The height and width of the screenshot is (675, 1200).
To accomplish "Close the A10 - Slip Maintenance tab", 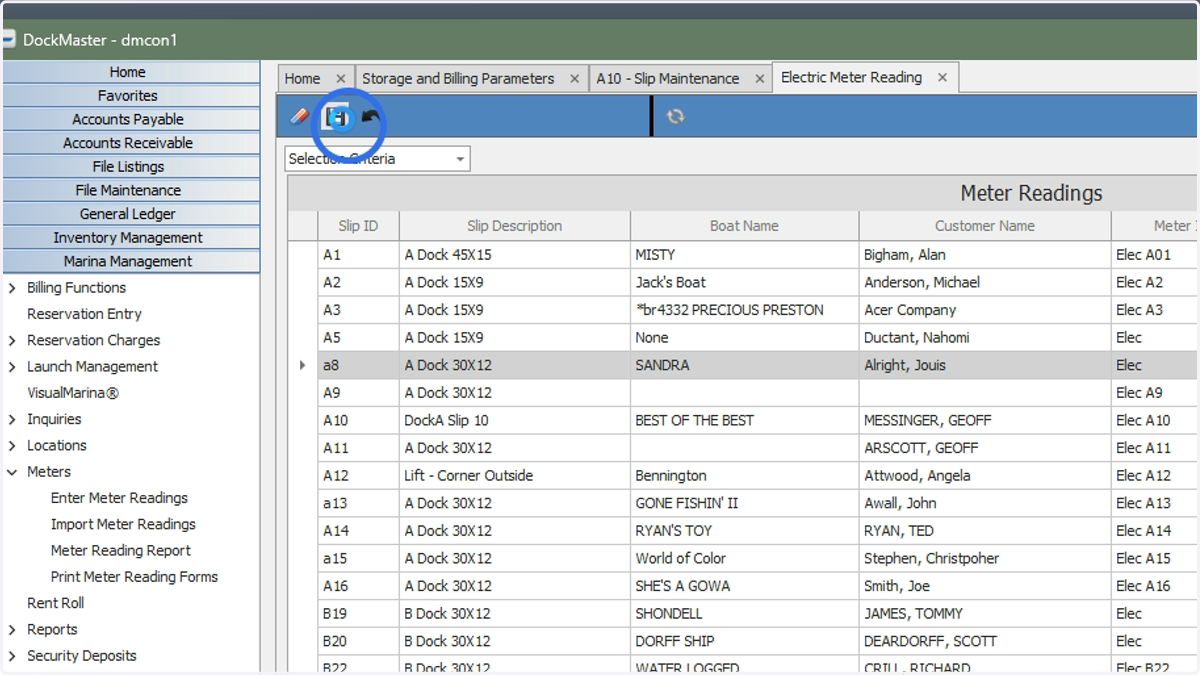I will [x=760, y=79].
